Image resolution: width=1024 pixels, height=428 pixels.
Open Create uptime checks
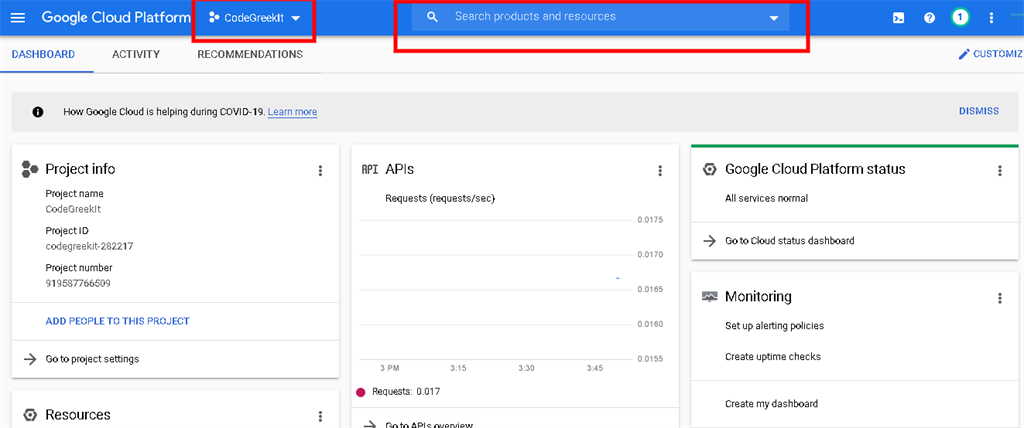coord(773,357)
